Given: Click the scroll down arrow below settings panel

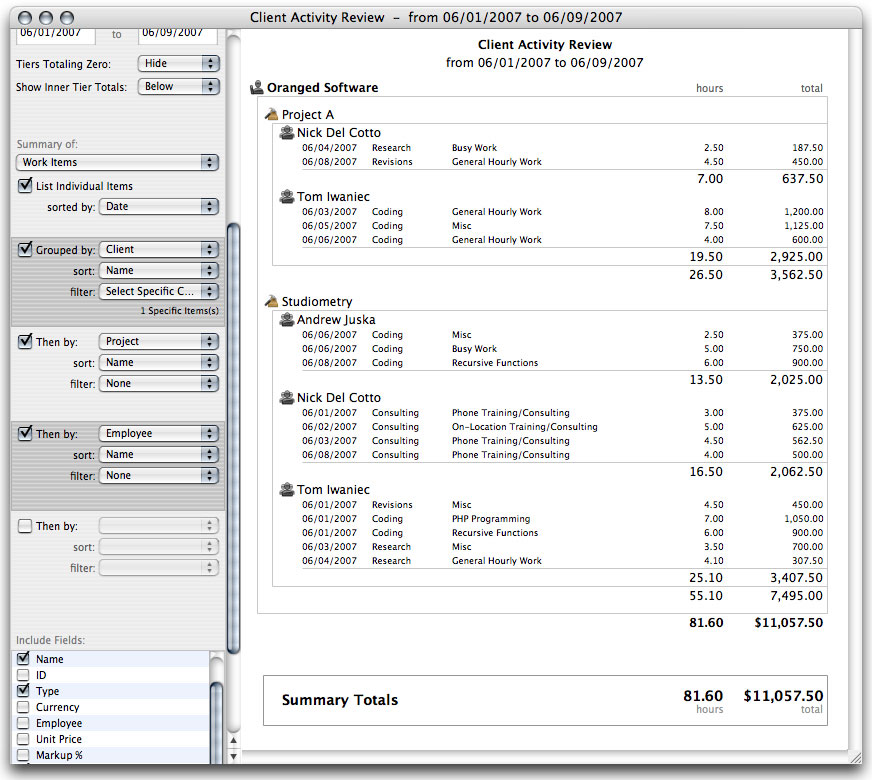Looking at the screenshot, I should click(x=234, y=756).
